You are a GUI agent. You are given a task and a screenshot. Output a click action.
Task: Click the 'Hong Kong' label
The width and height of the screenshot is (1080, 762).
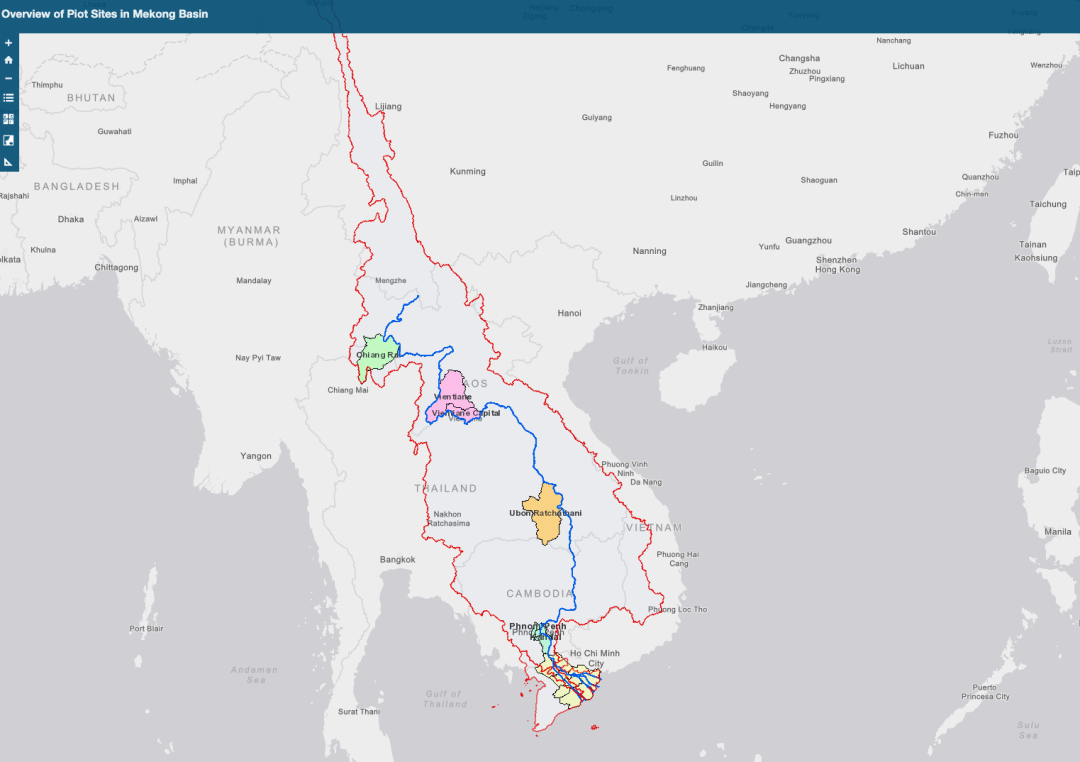838,269
